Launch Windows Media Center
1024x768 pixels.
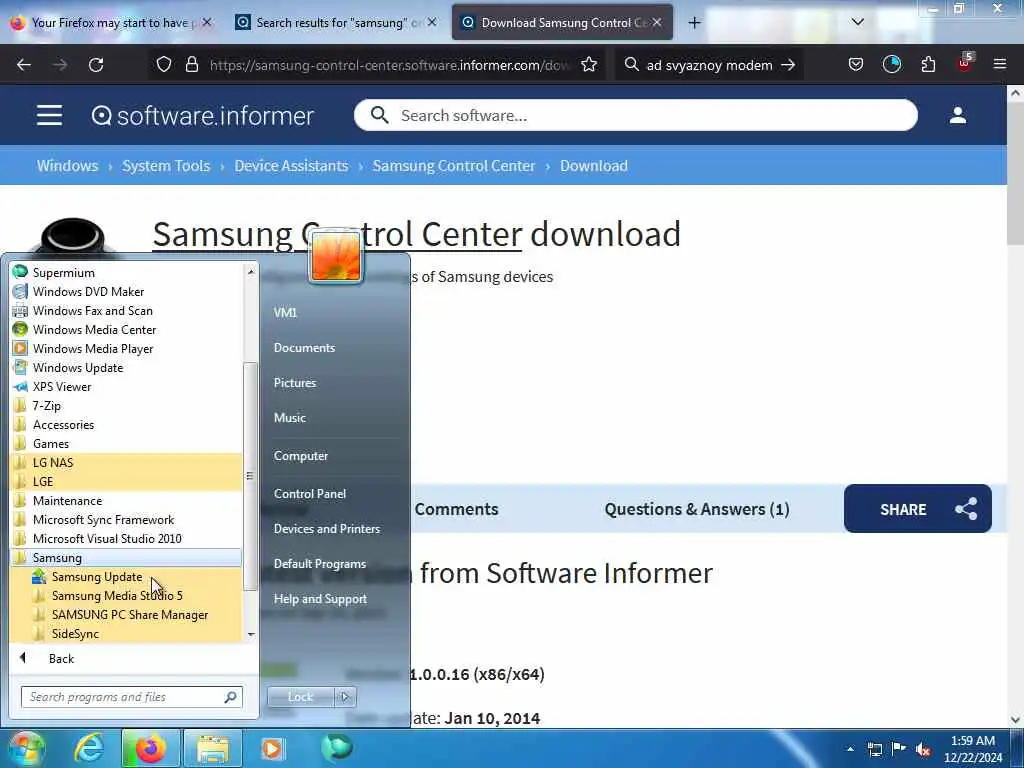pos(126,329)
